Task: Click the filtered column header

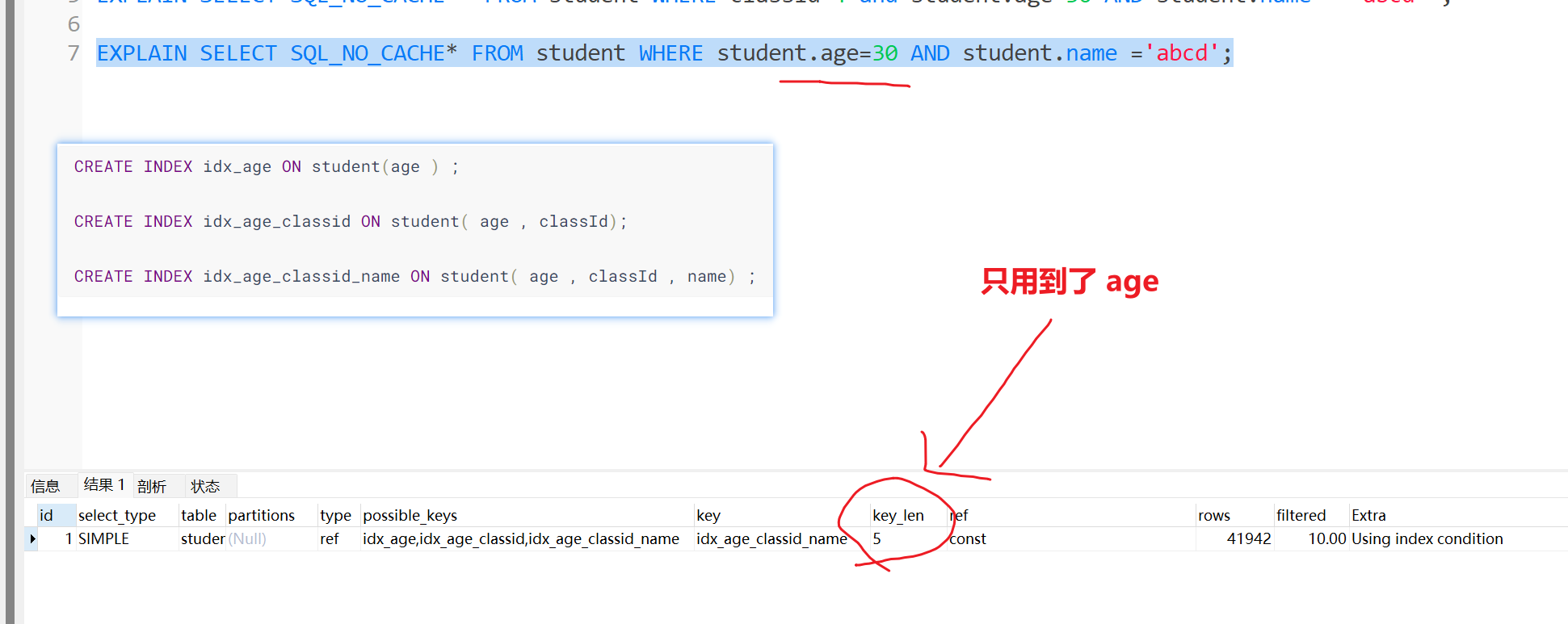Action: 1301,515
